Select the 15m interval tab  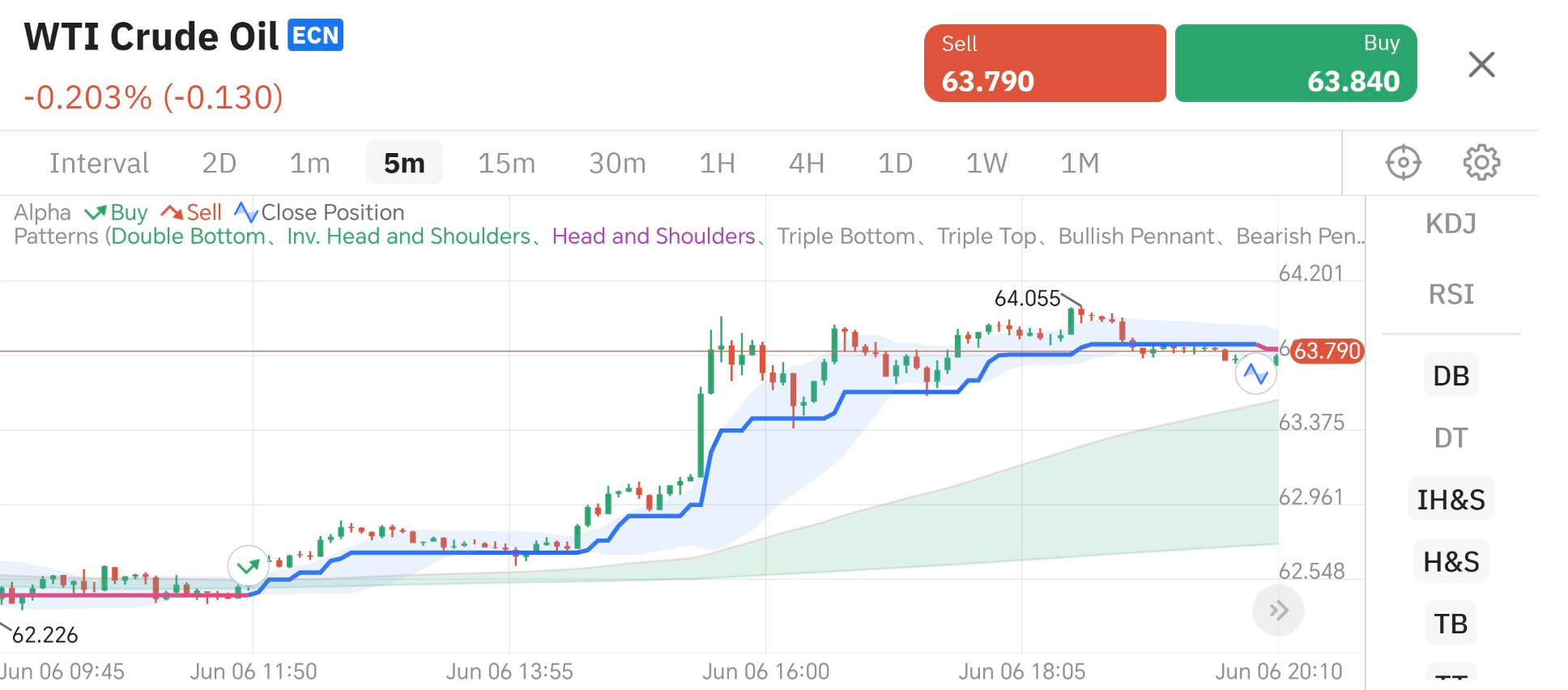click(506, 164)
